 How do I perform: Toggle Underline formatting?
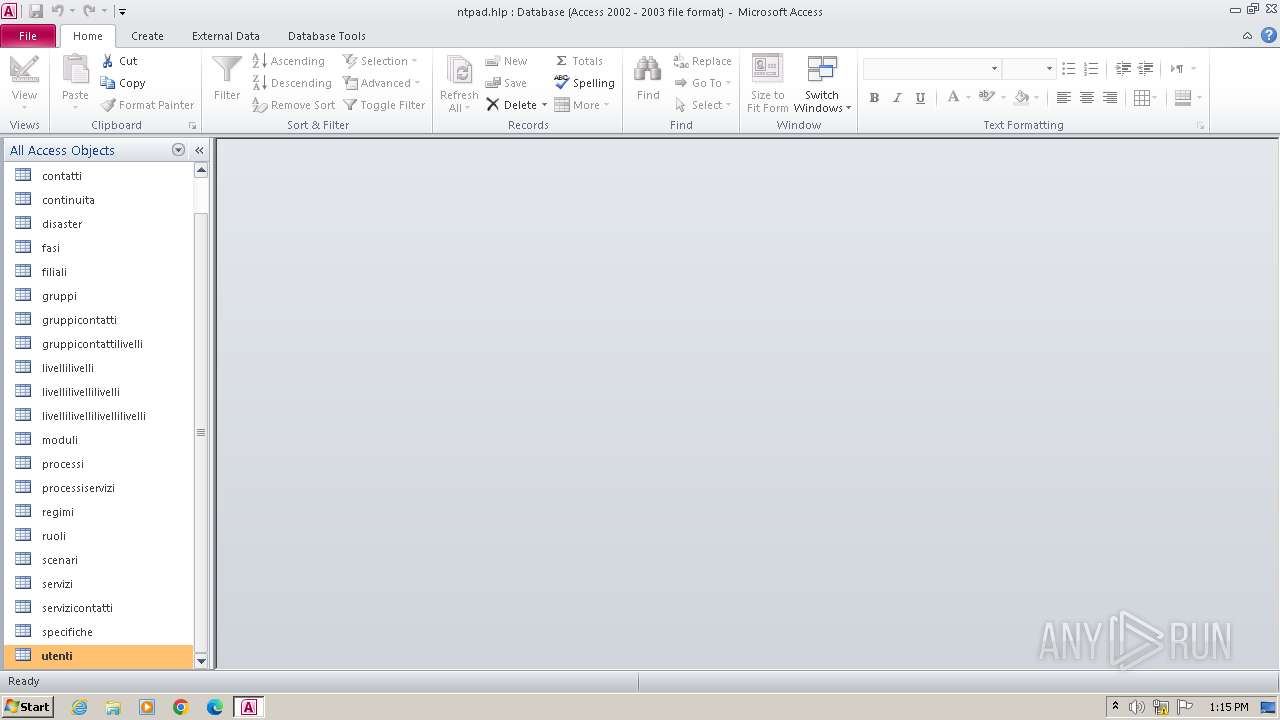click(x=920, y=97)
